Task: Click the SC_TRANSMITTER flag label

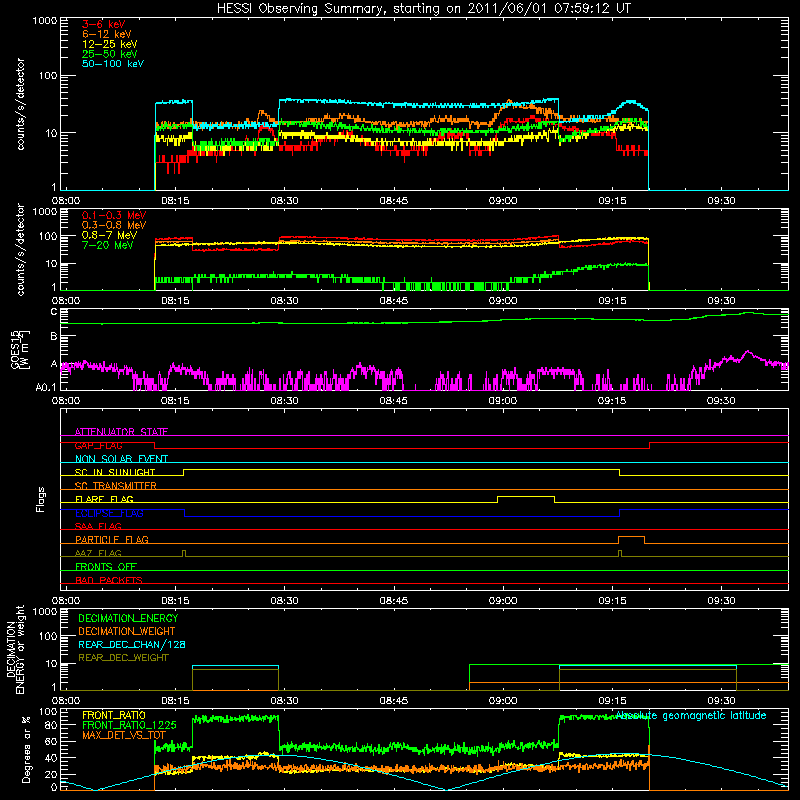Action: (116, 486)
